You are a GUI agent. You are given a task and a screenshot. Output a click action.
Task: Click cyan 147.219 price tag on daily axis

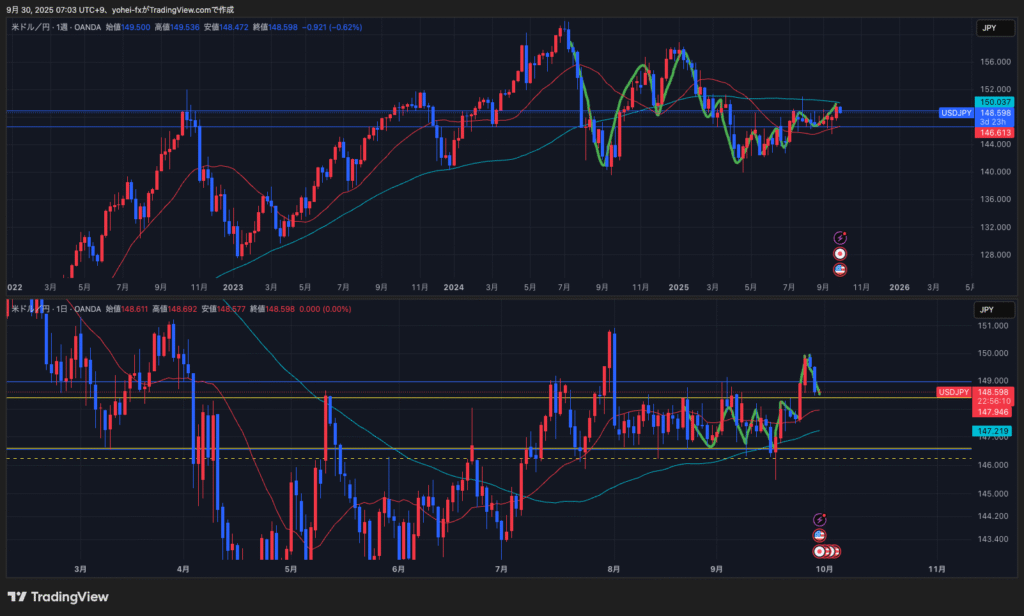(996, 430)
